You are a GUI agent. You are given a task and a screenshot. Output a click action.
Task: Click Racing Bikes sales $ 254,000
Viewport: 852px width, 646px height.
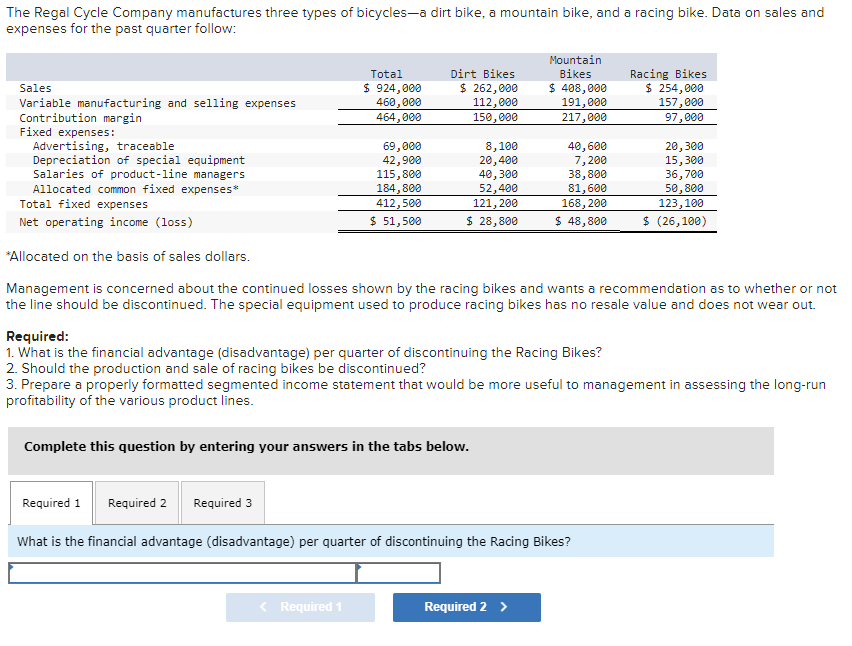[x=674, y=88]
